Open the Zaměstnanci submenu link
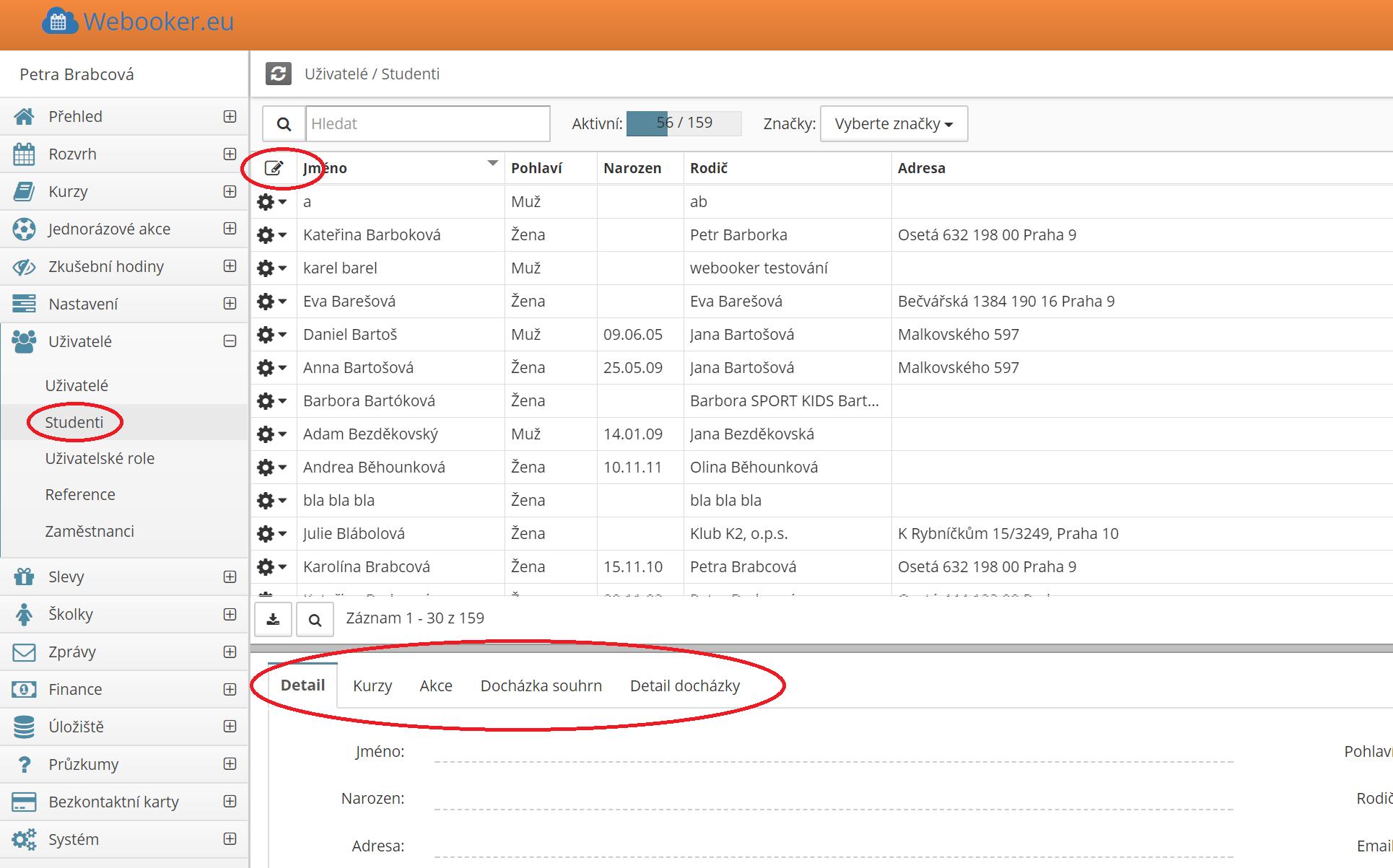 [x=89, y=531]
